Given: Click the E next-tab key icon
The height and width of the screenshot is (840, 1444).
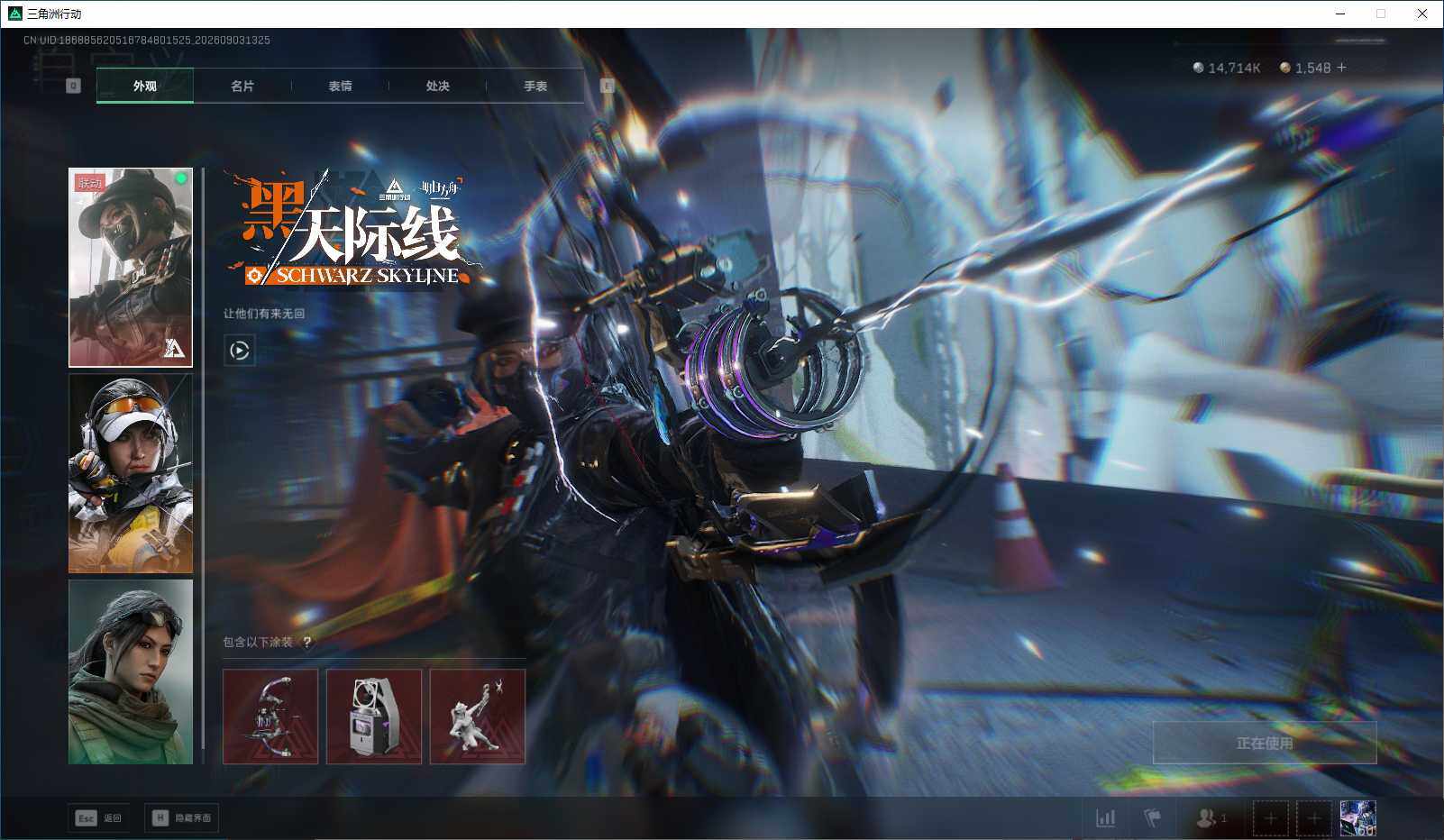Looking at the screenshot, I should coord(608,86).
